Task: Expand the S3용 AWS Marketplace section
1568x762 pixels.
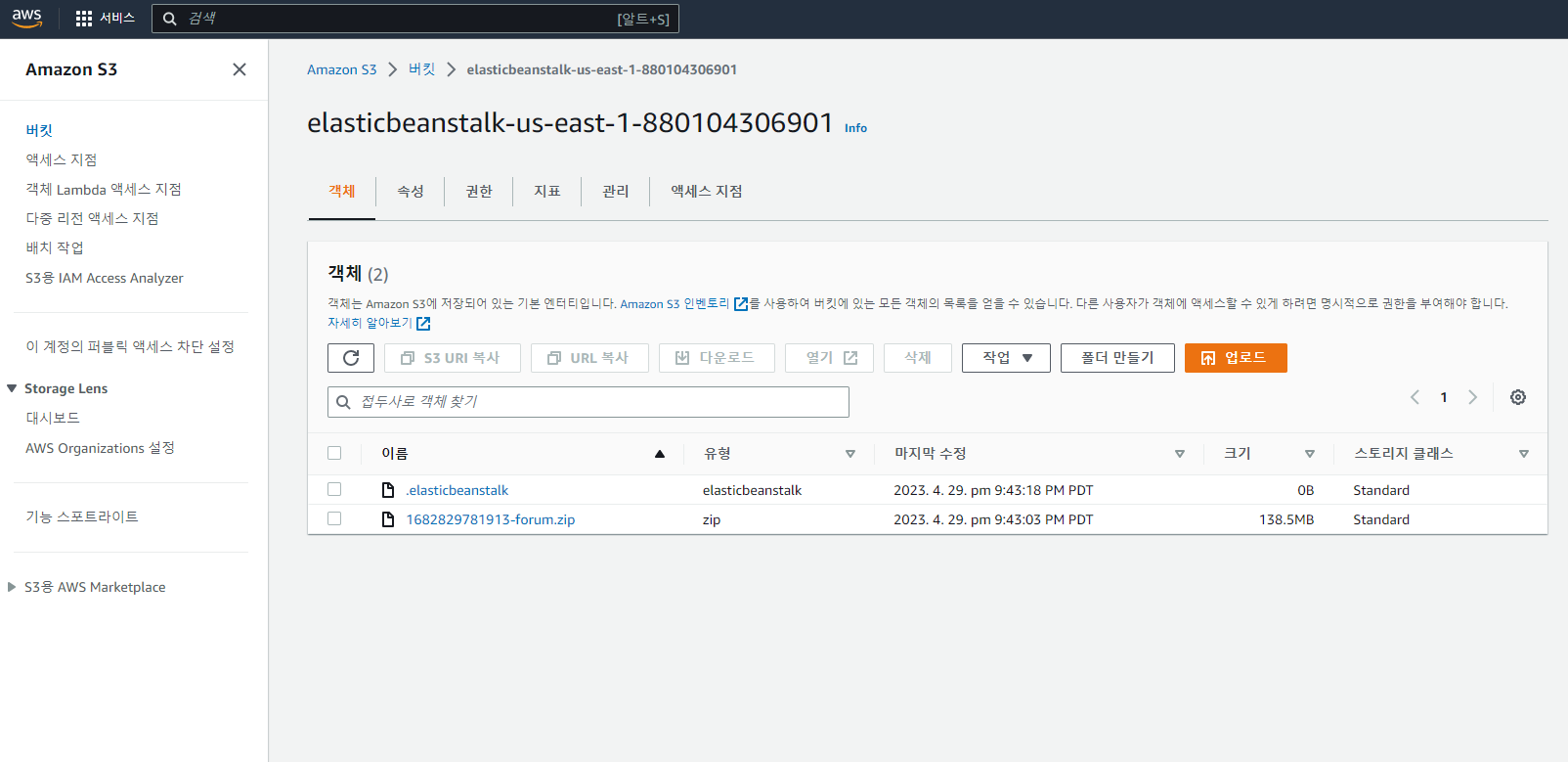Action: [x=12, y=587]
